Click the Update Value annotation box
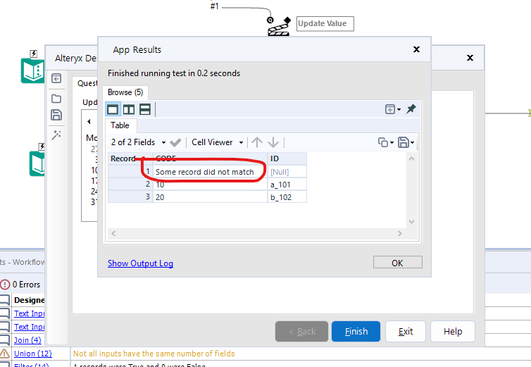 click(x=325, y=24)
